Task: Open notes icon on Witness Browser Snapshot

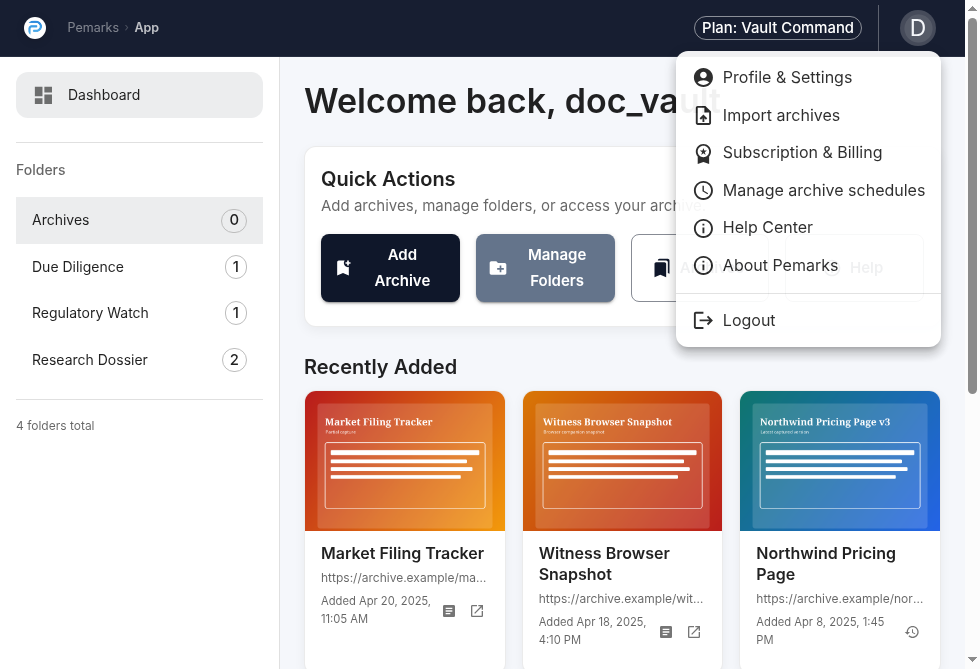Action: point(666,632)
